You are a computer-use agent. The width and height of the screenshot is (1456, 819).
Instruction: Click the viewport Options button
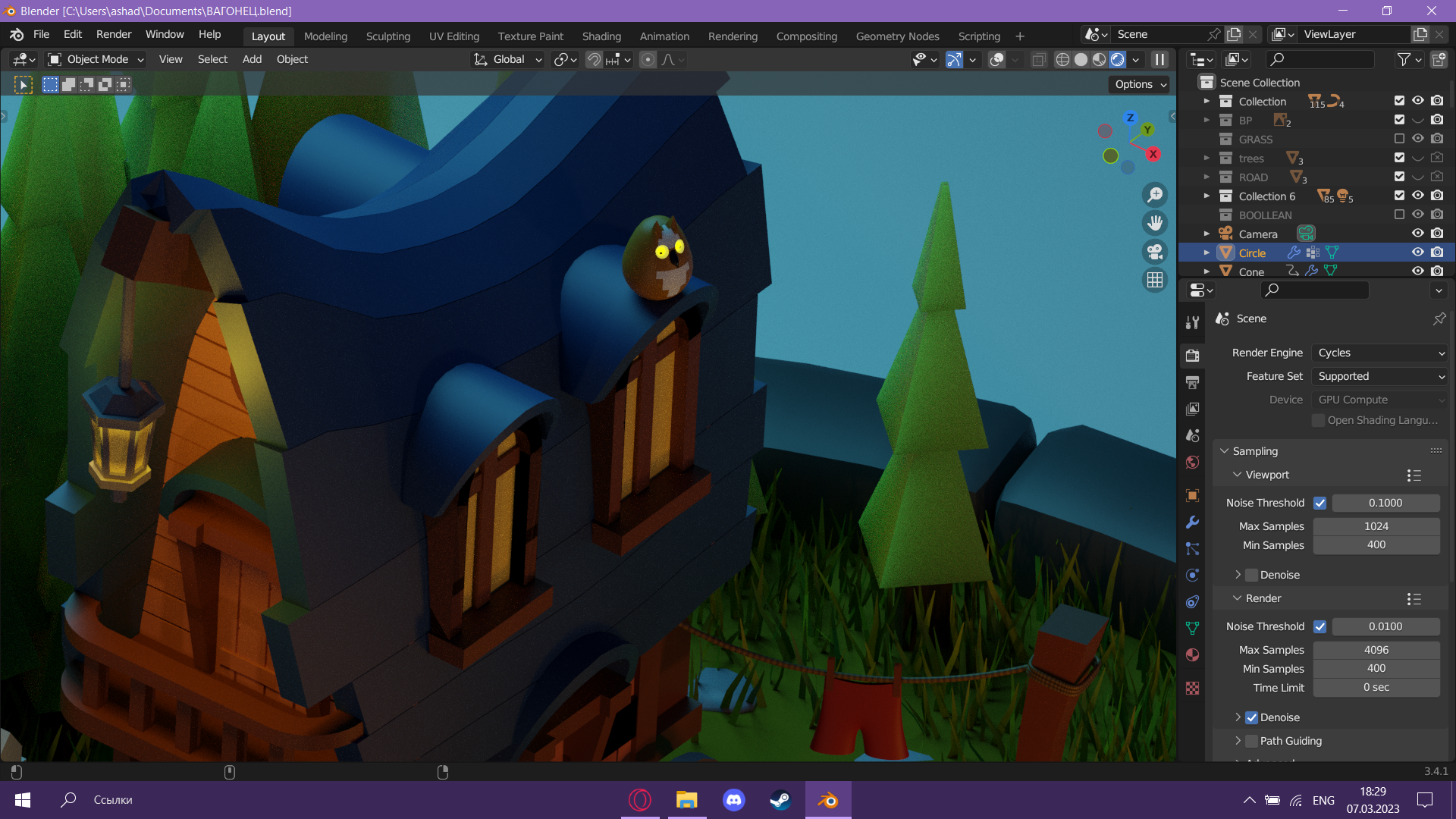click(x=1140, y=84)
